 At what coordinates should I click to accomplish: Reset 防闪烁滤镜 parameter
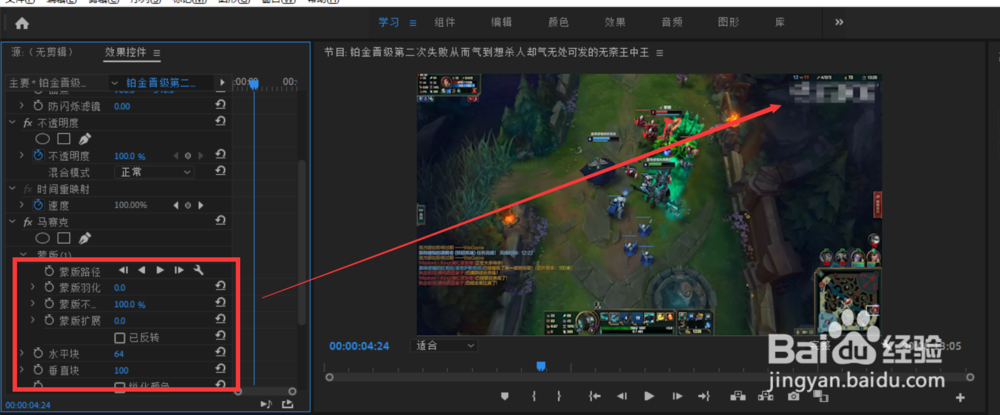221,105
